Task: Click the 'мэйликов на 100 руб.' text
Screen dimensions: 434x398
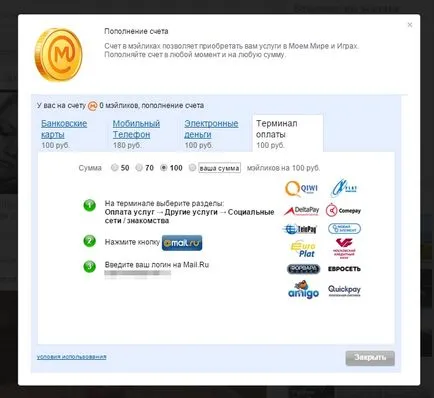Action: click(x=283, y=168)
